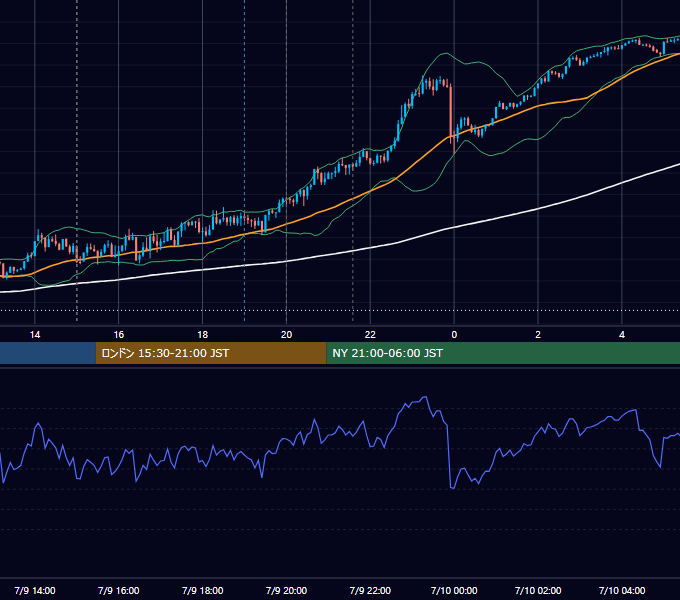
Task: Click the '7/9 20:00' date label
Action: coord(286,590)
